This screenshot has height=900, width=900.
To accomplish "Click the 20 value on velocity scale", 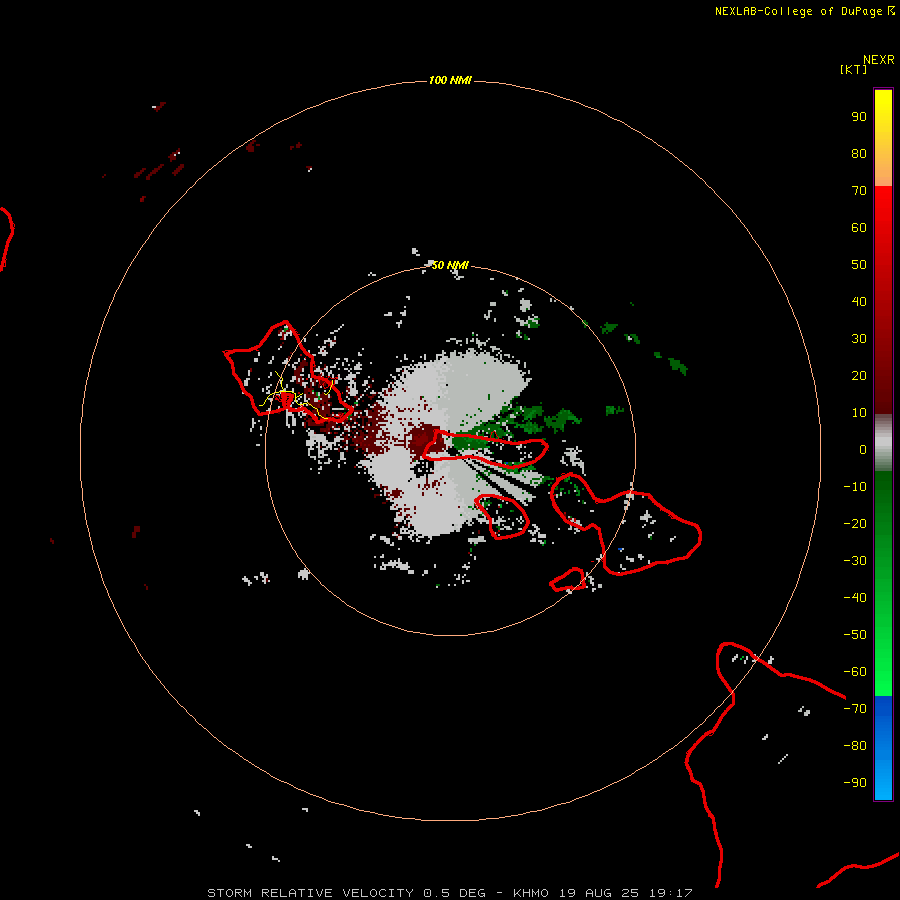I will click(x=859, y=376).
